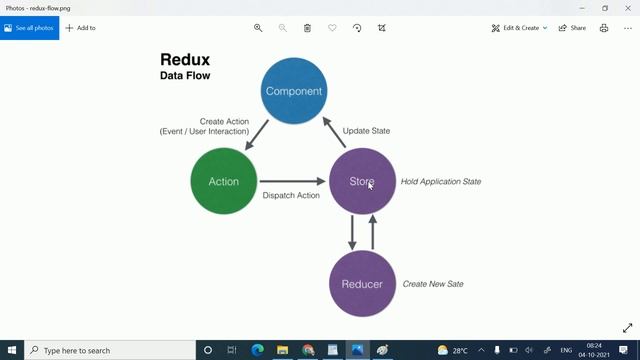Image resolution: width=640 pixels, height=360 pixels.
Task: Open the See more options menu
Action: 628,28
